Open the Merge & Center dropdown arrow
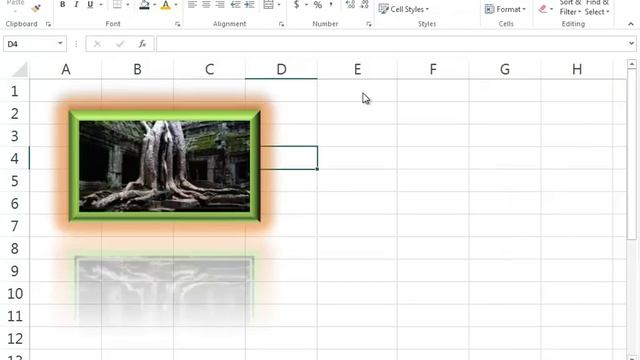 click(x=279, y=5)
